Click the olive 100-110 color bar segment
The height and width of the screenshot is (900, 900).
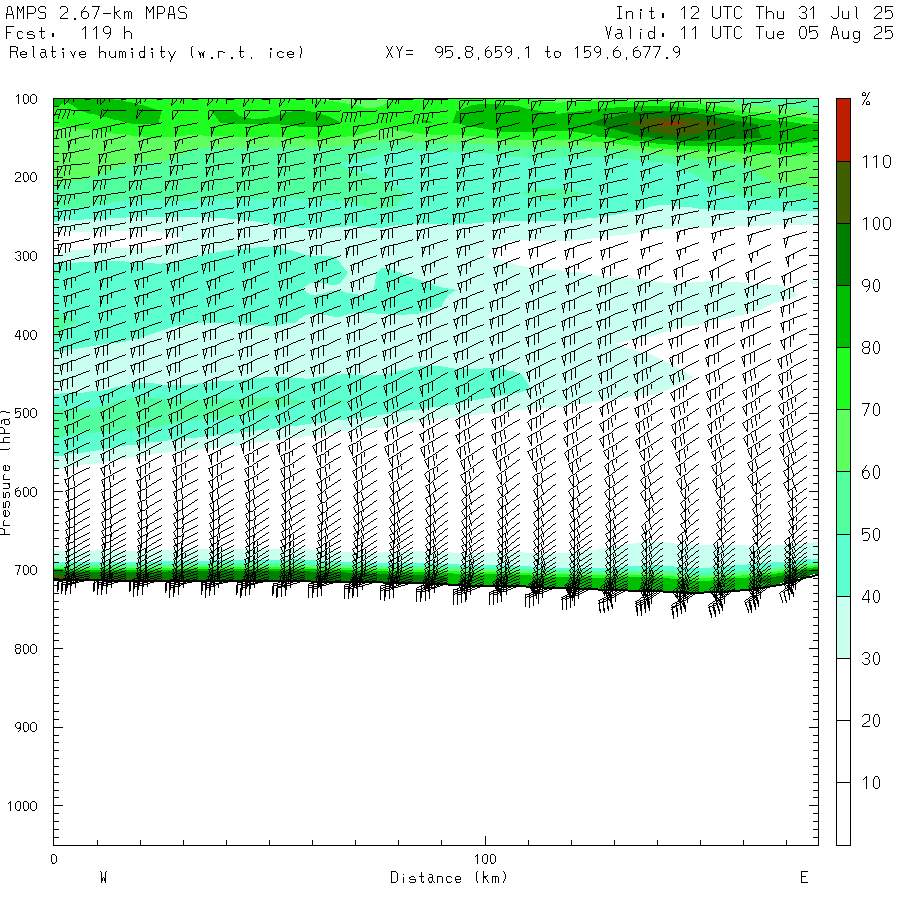pos(843,192)
